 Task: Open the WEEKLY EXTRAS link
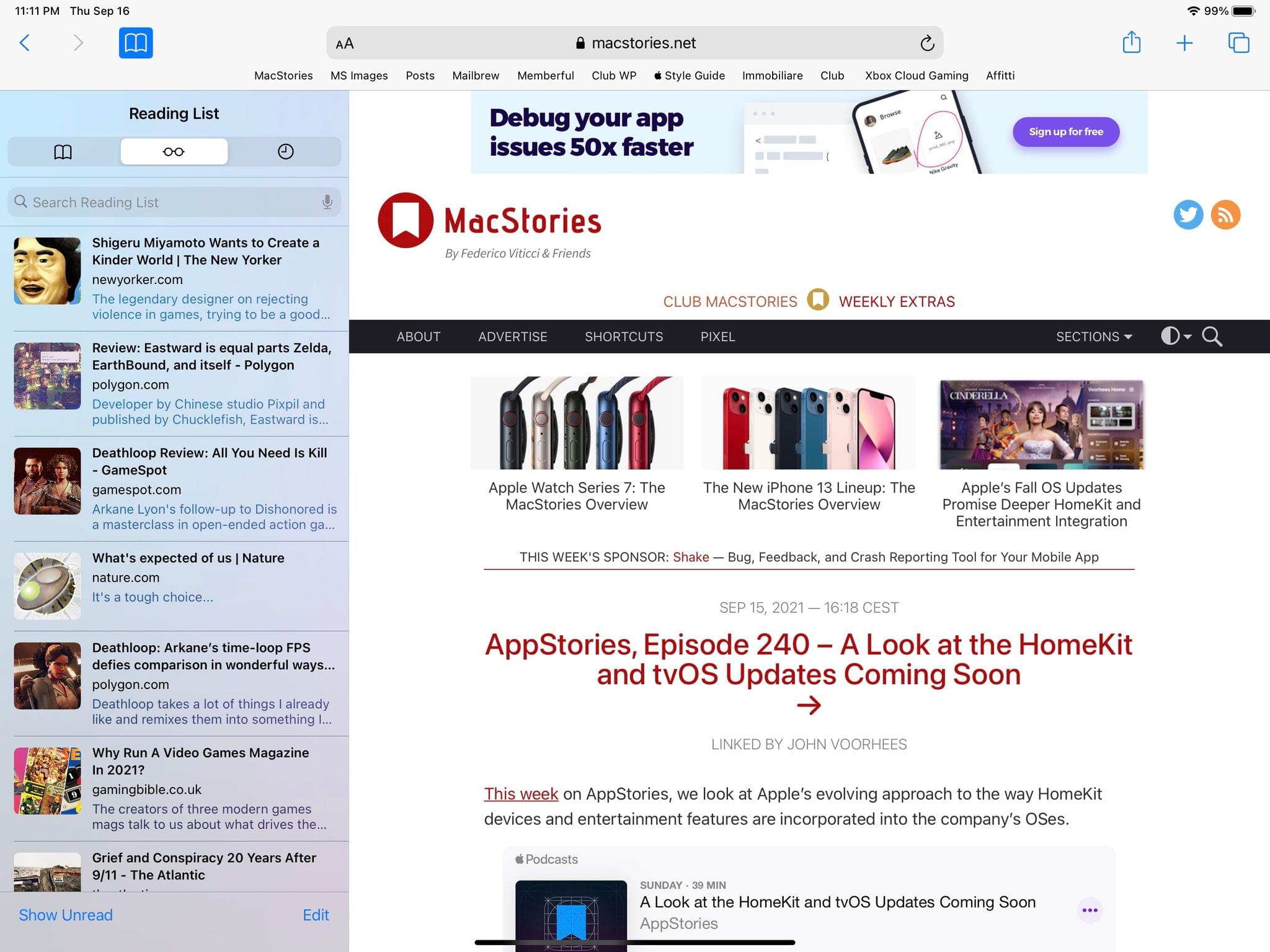[x=897, y=301]
